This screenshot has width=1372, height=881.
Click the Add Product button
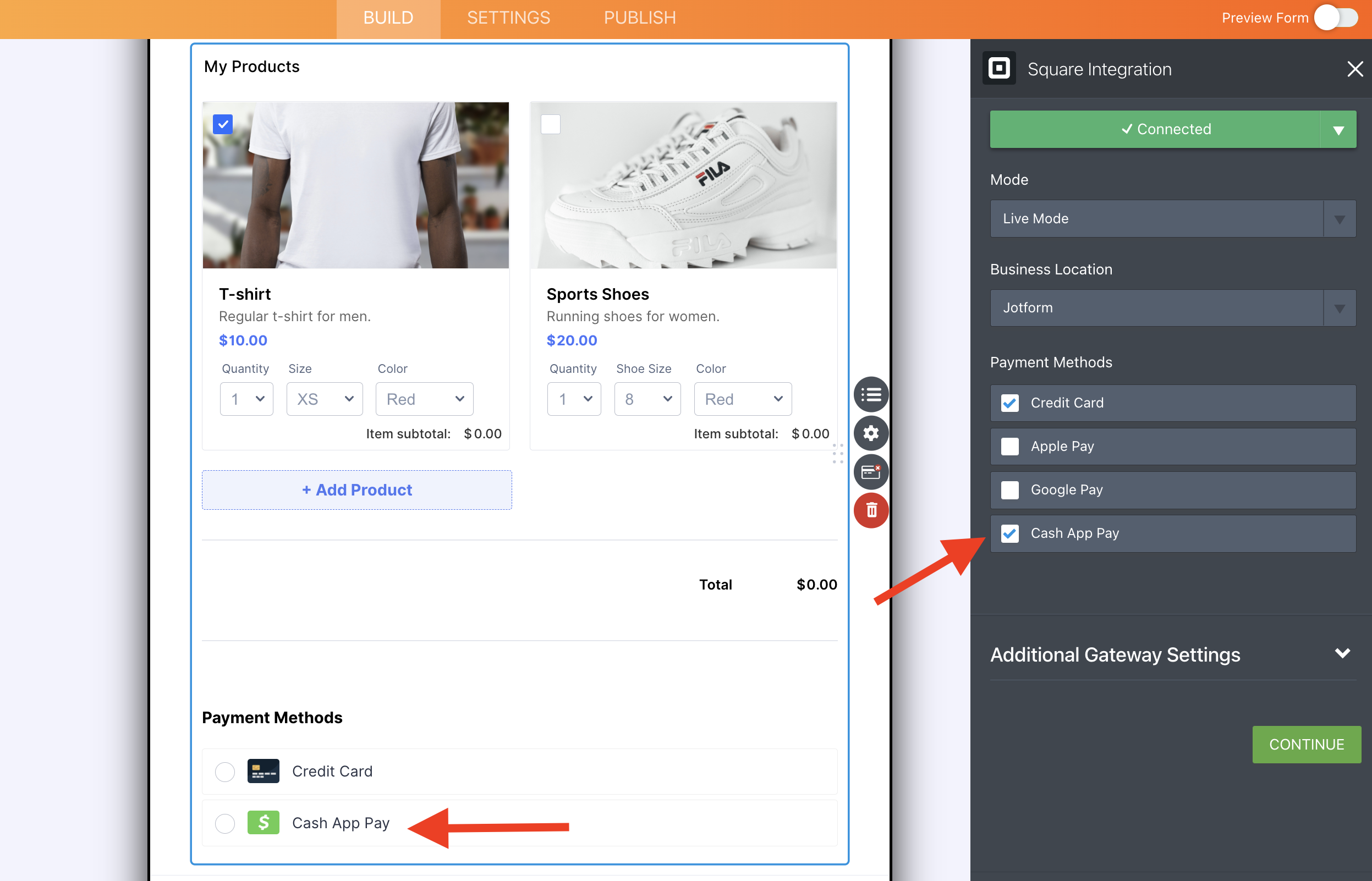coord(356,489)
